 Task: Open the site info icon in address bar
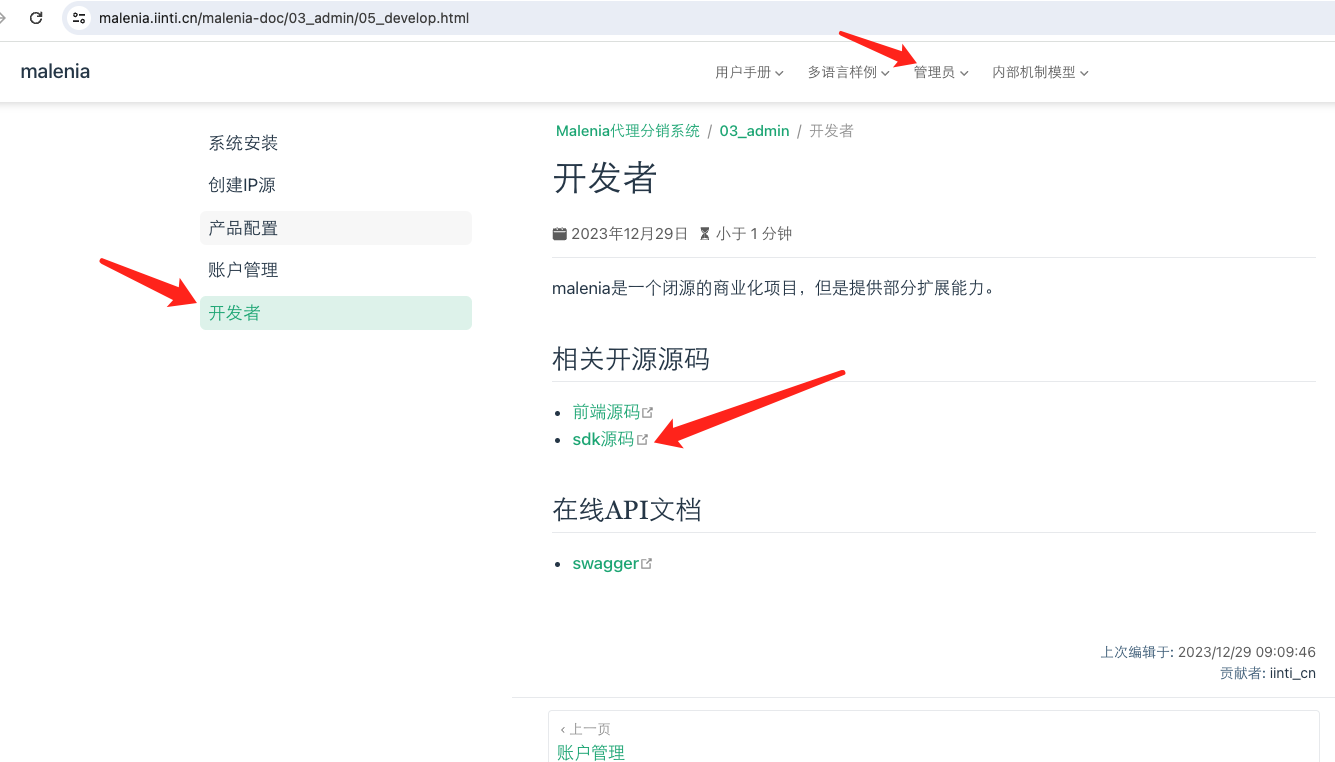click(80, 18)
